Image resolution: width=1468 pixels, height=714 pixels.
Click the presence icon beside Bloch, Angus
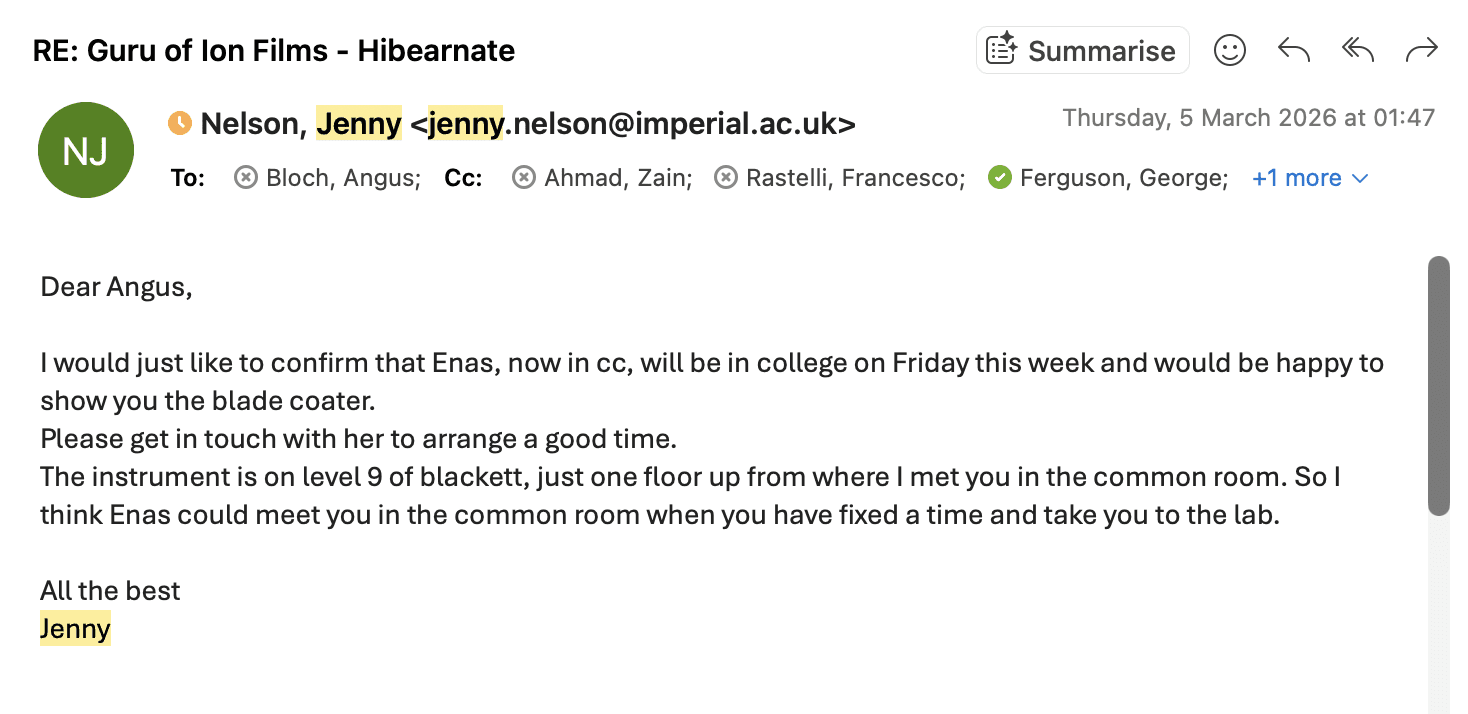pos(246,178)
